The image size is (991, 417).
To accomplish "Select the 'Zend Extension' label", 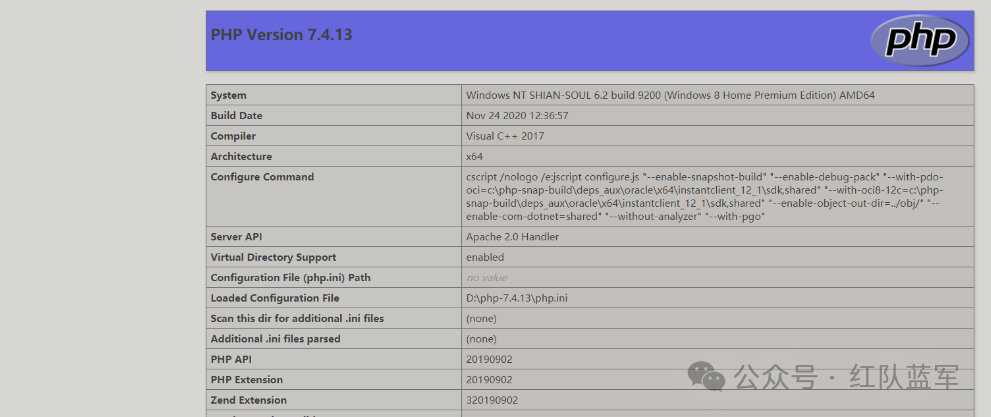I will pos(248,399).
